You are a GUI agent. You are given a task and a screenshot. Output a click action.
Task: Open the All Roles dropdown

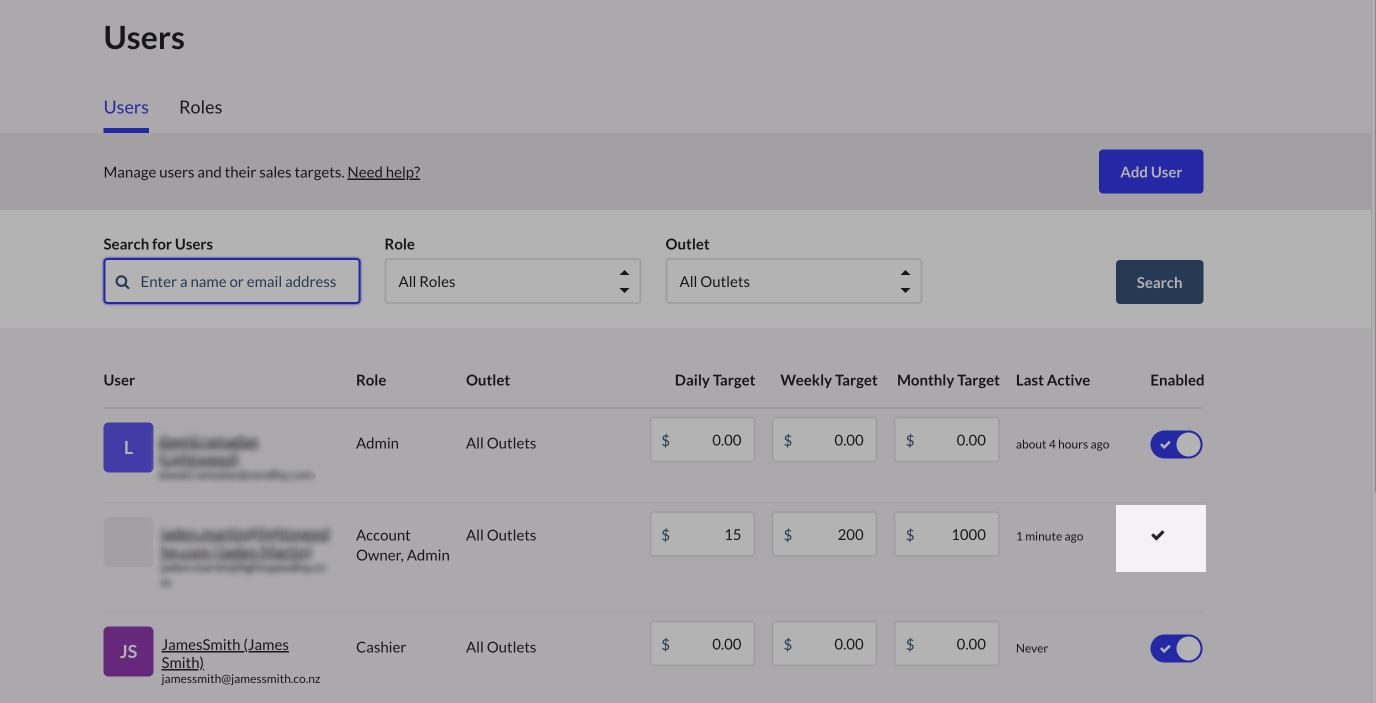coord(512,282)
